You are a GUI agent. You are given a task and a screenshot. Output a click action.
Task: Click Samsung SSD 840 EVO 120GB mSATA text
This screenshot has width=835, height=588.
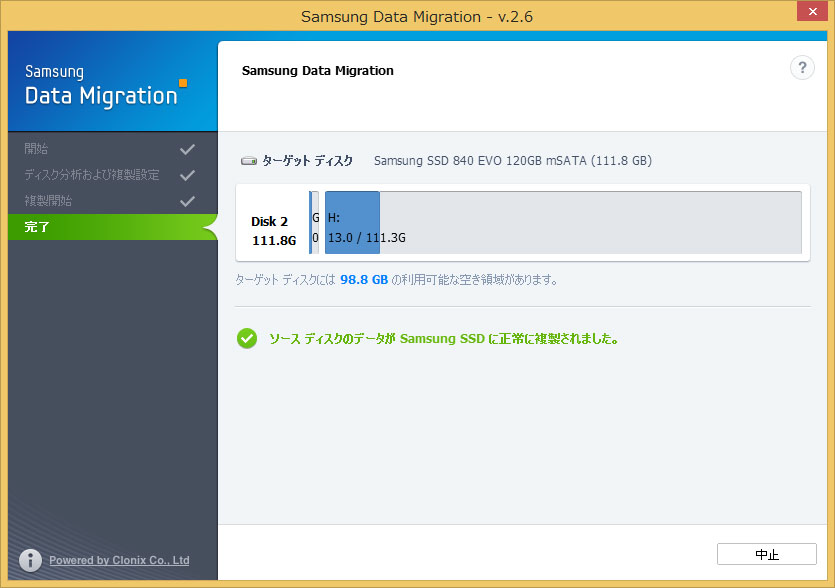click(513, 161)
